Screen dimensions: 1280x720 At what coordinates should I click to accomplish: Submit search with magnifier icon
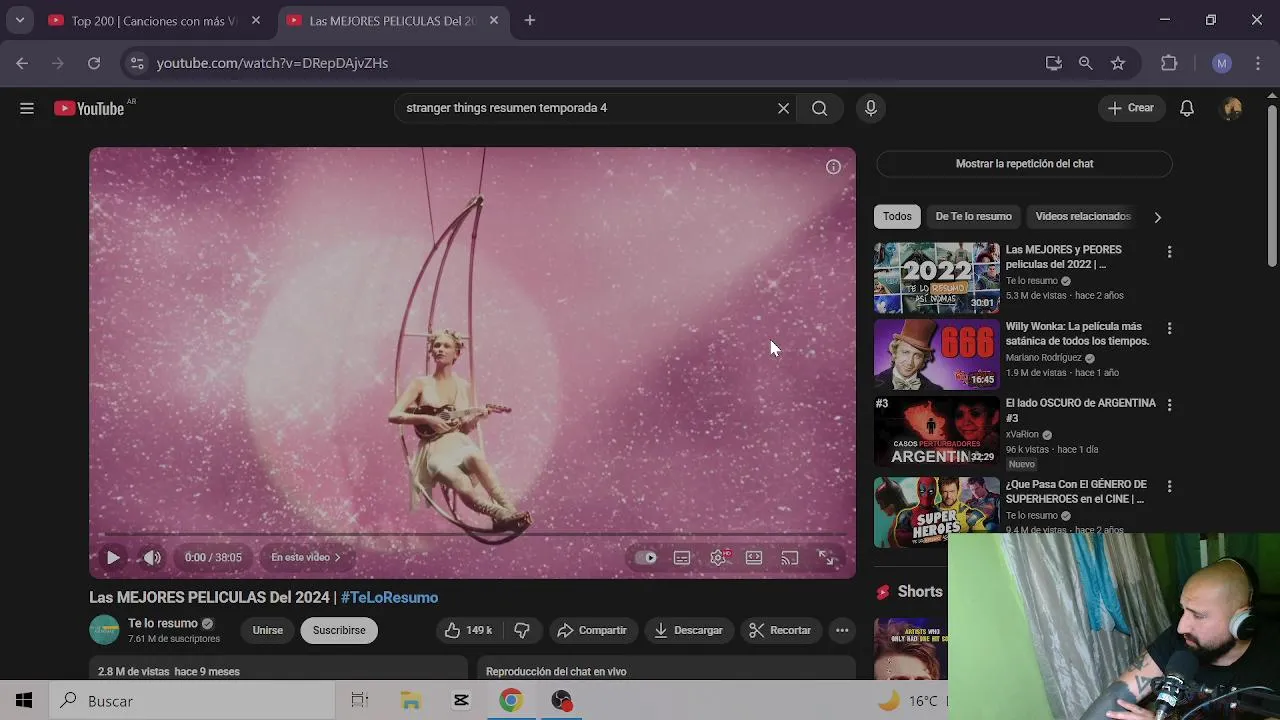click(819, 108)
